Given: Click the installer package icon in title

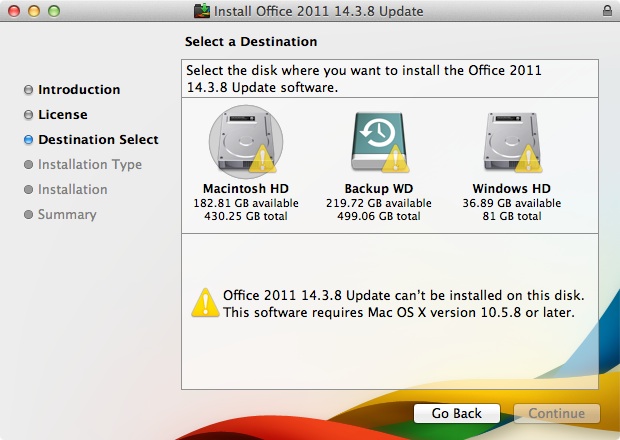Looking at the screenshot, I should tap(202, 11).
